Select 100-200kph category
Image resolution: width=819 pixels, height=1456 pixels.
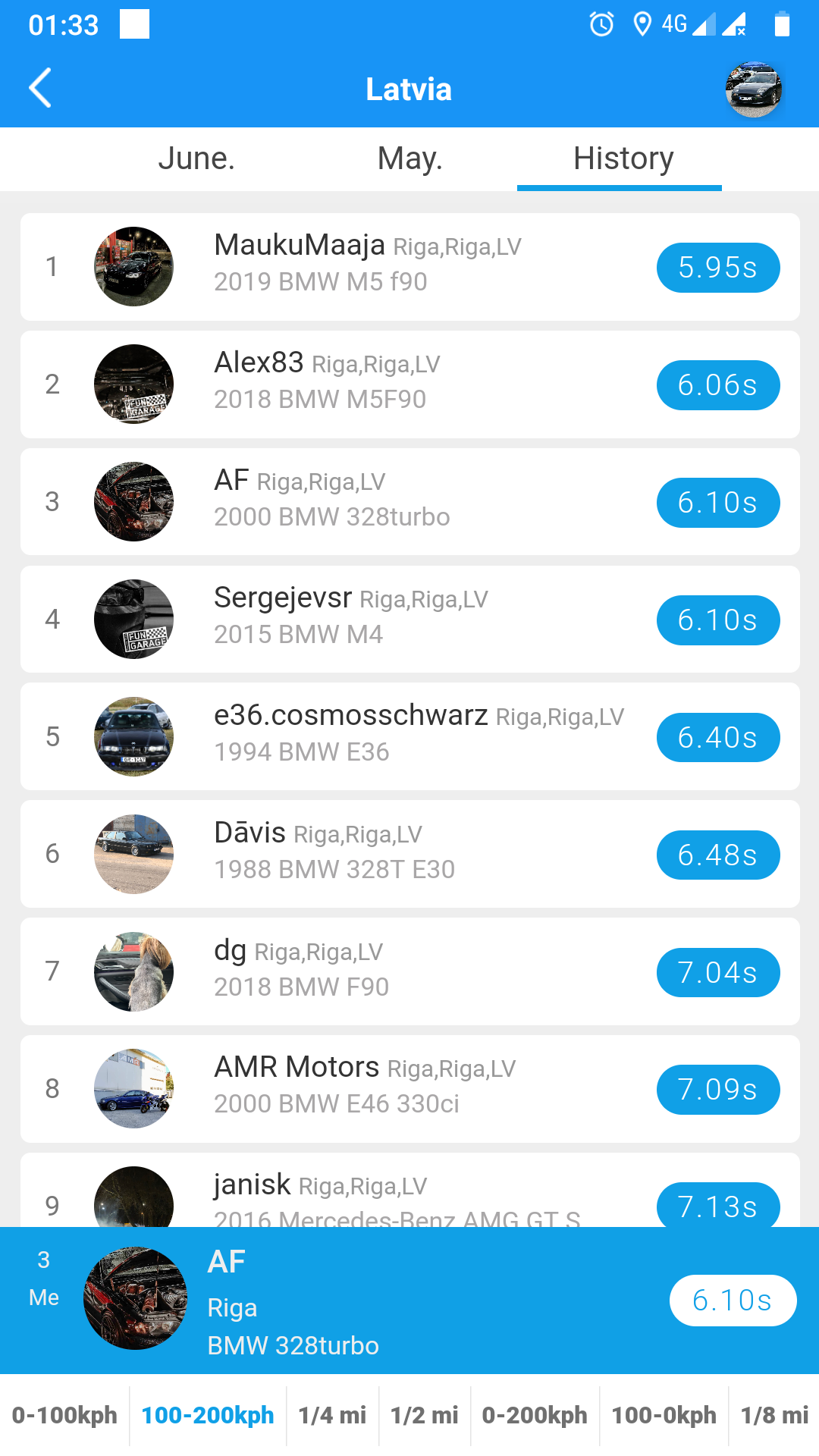pyautogui.click(x=208, y=1415)
